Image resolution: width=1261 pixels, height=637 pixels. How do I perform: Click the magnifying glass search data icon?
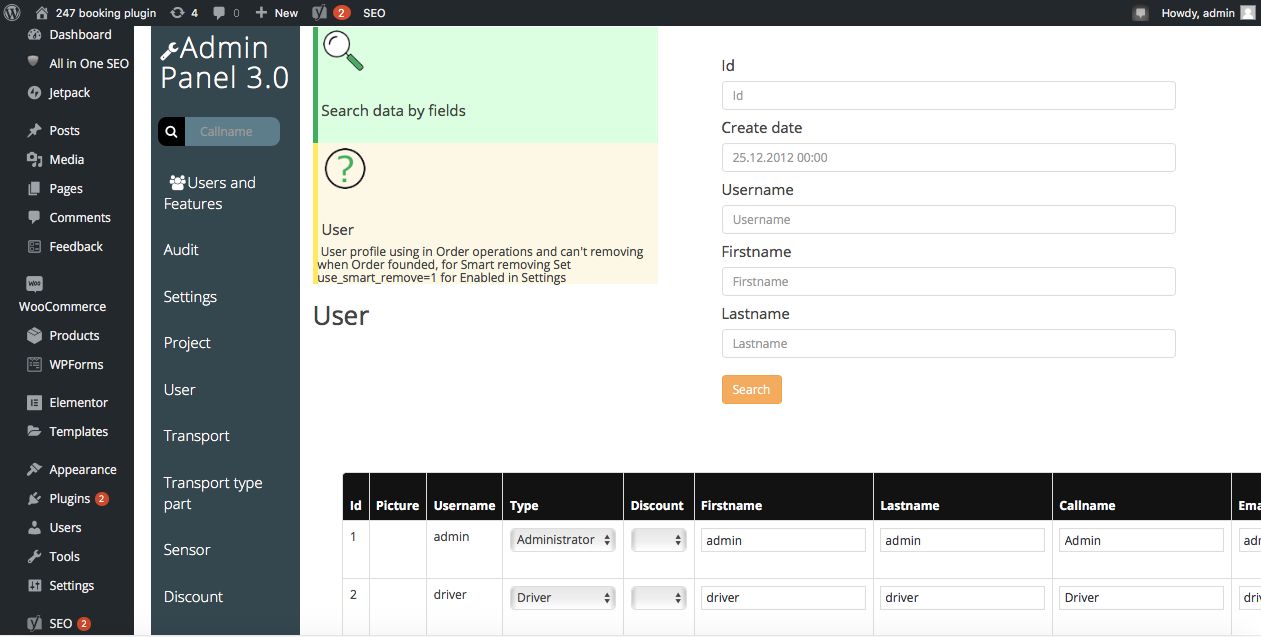click(343, 50)
